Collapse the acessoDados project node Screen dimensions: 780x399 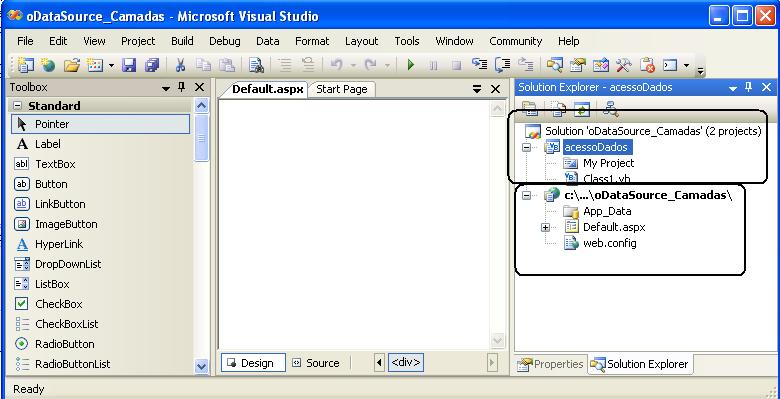point(526,147)
